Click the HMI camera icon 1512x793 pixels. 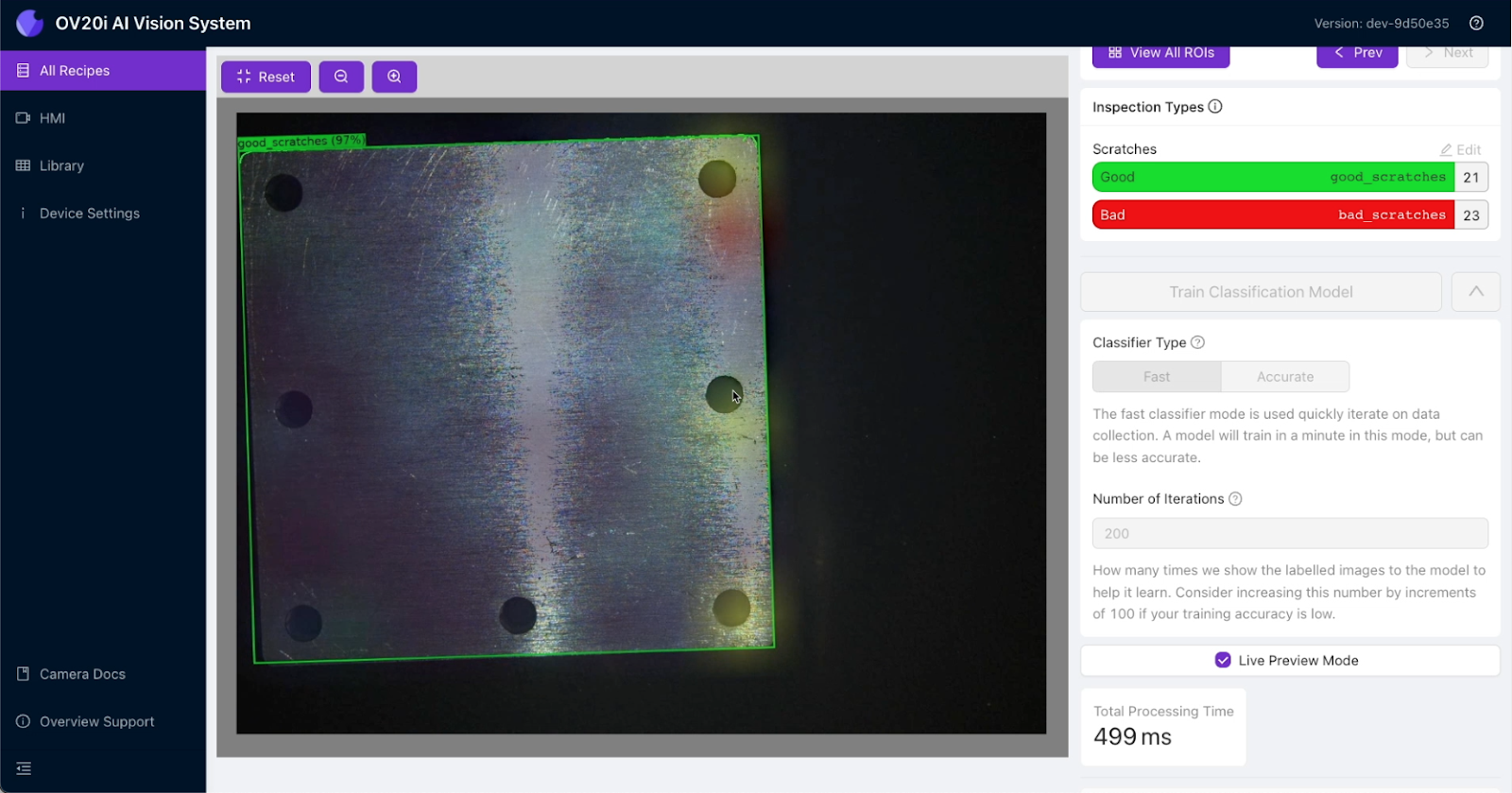point(24,118)
